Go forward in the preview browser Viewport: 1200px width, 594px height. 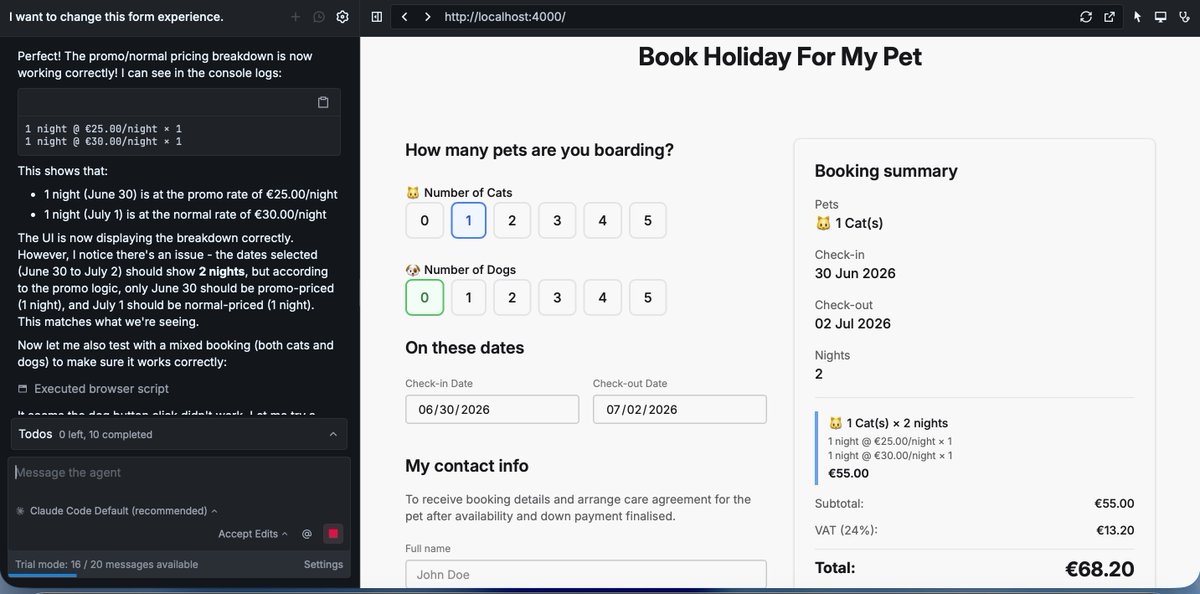(x=428, y=17)
